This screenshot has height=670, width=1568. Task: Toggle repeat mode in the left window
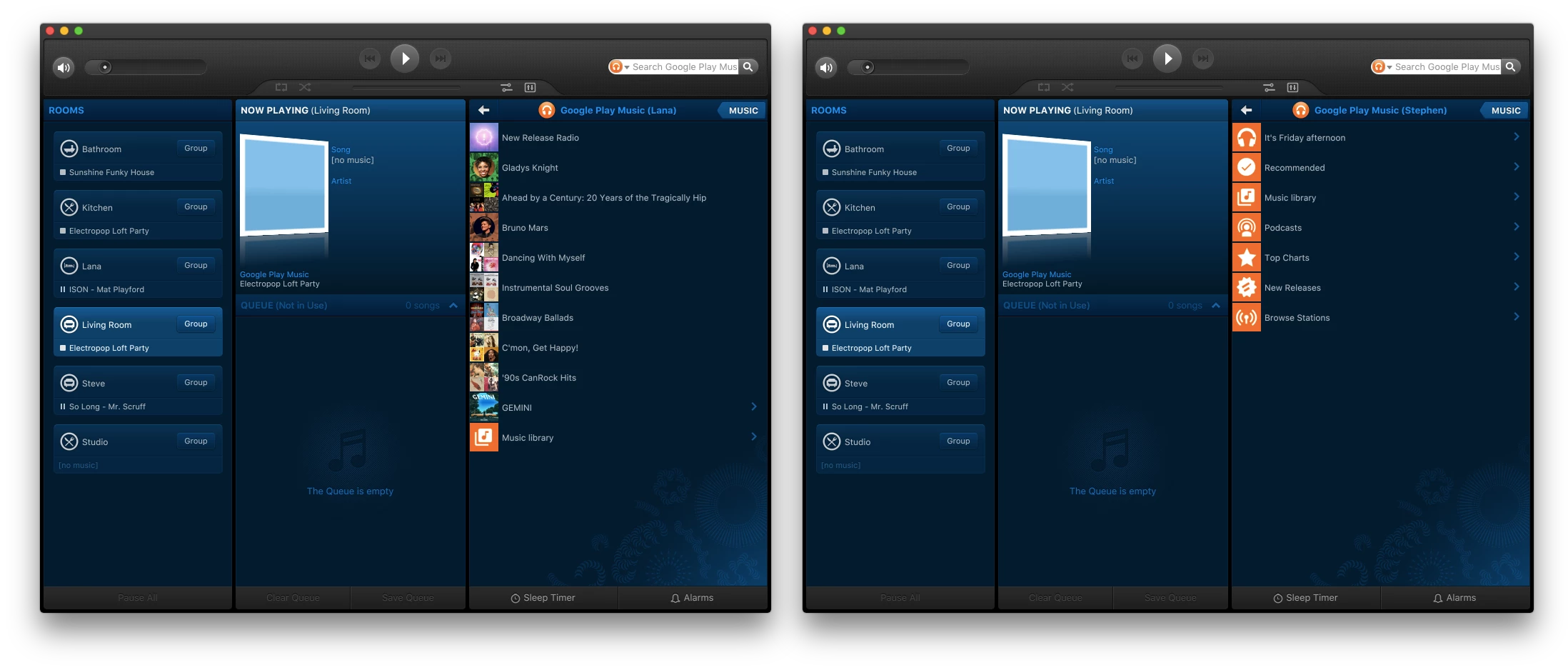point(281,87)
